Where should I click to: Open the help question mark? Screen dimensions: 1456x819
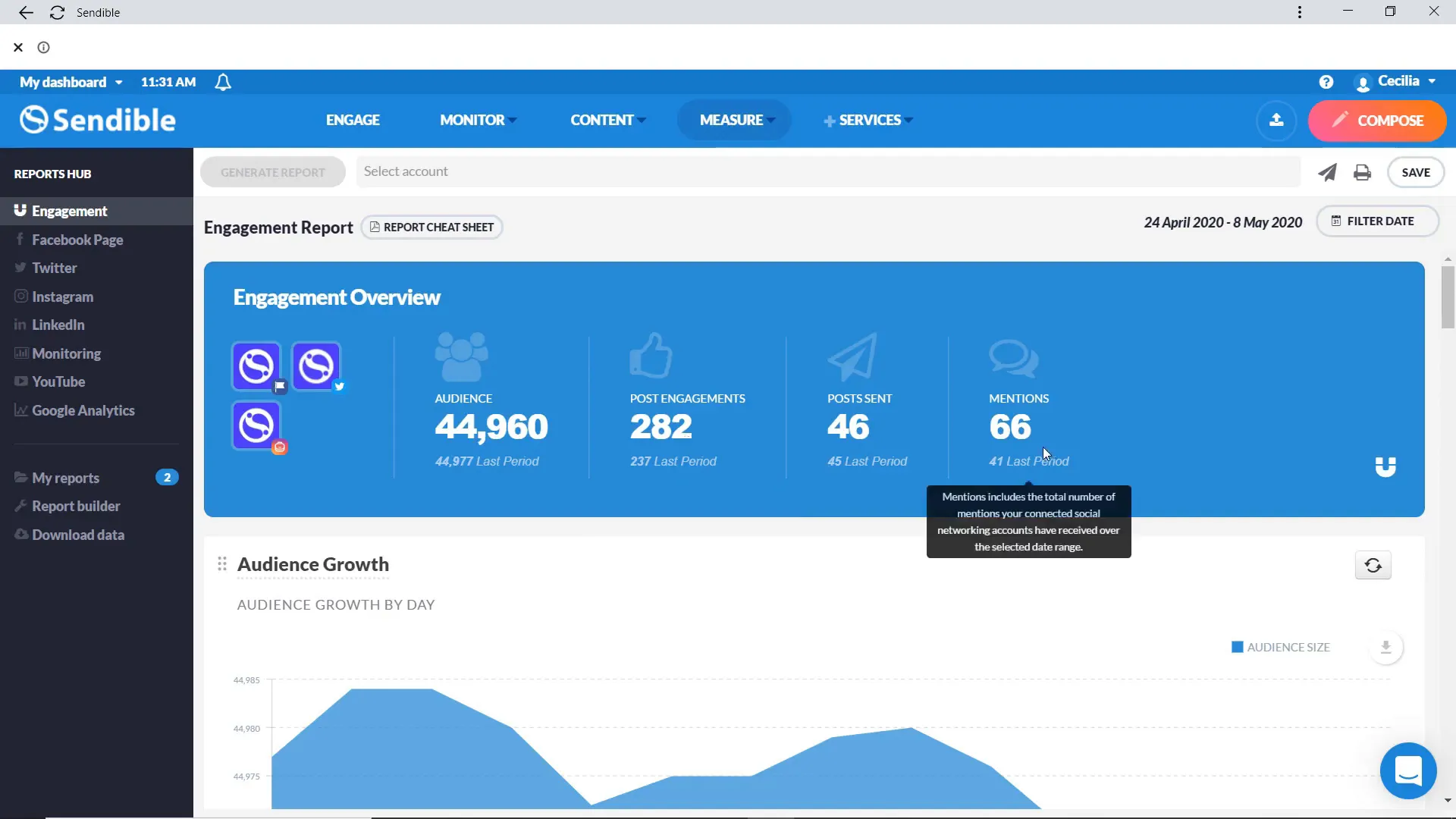coord(1326,82)
